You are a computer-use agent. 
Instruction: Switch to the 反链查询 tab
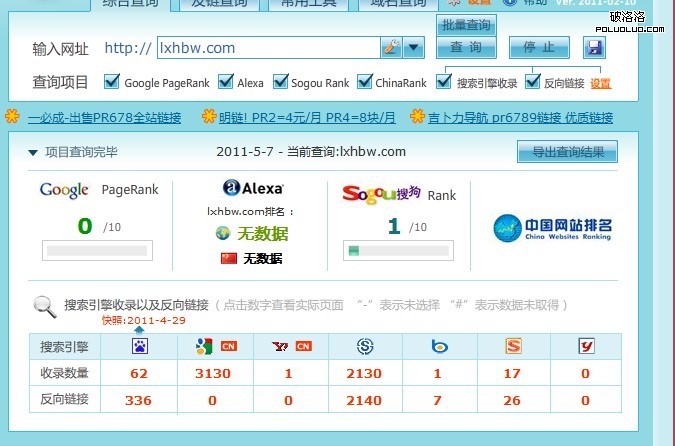click(219, 3)
